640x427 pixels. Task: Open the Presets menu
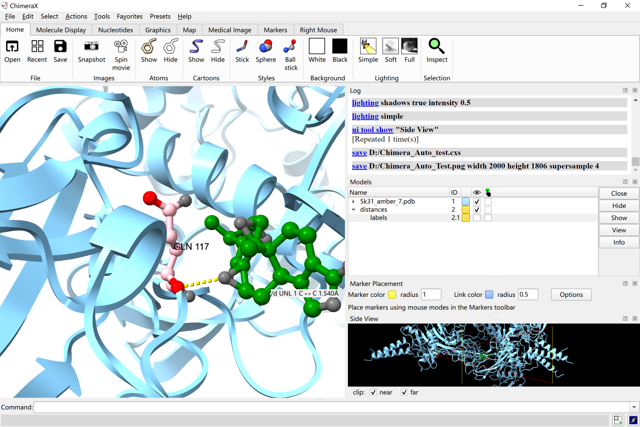pos(160,16)
